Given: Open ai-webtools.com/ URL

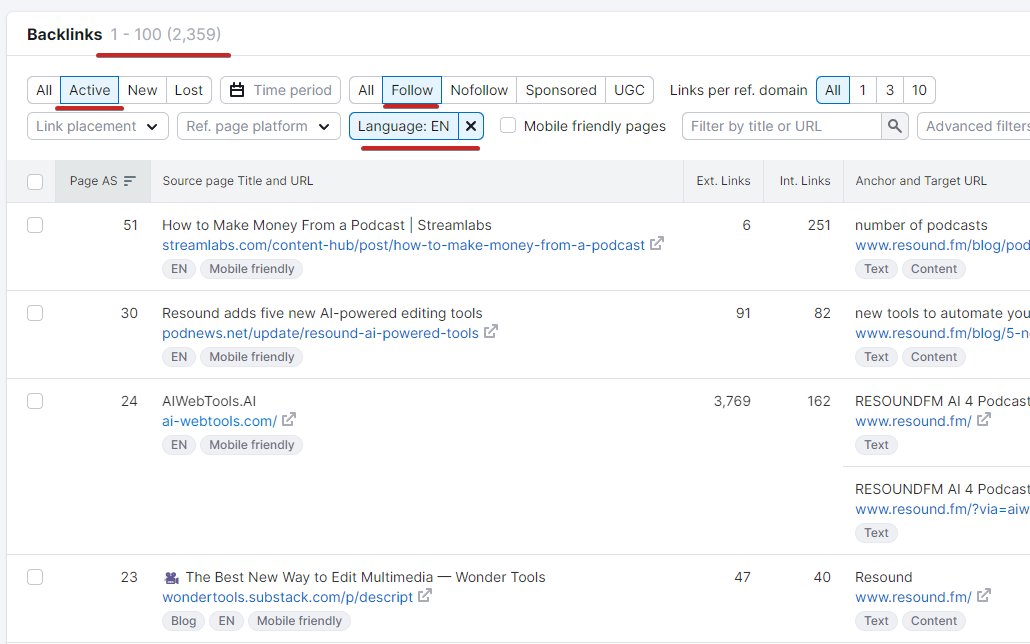Looking at the screenshot, I should pos(219,421).
